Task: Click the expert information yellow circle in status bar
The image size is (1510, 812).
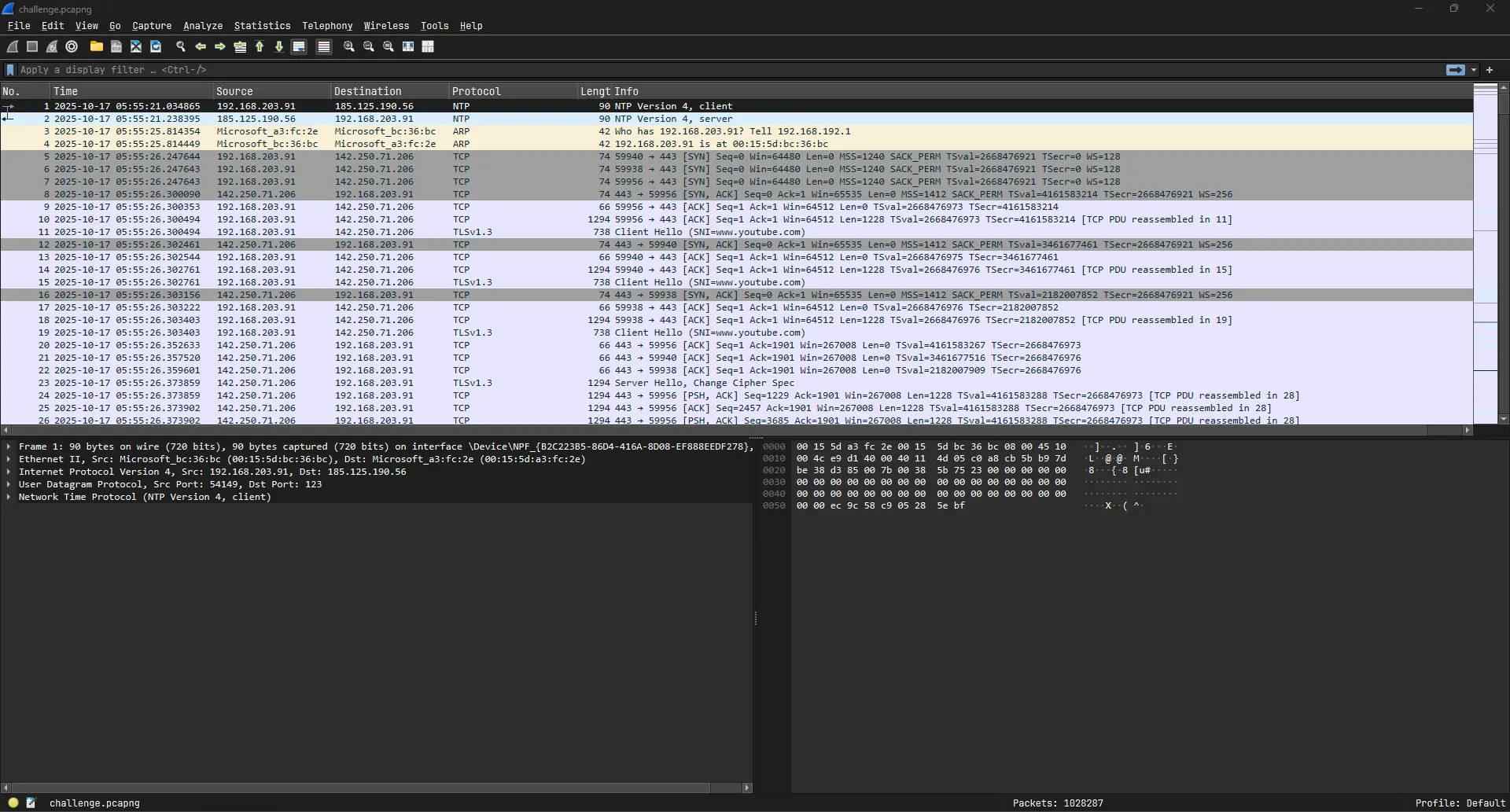Action: (x=13, y=803)
